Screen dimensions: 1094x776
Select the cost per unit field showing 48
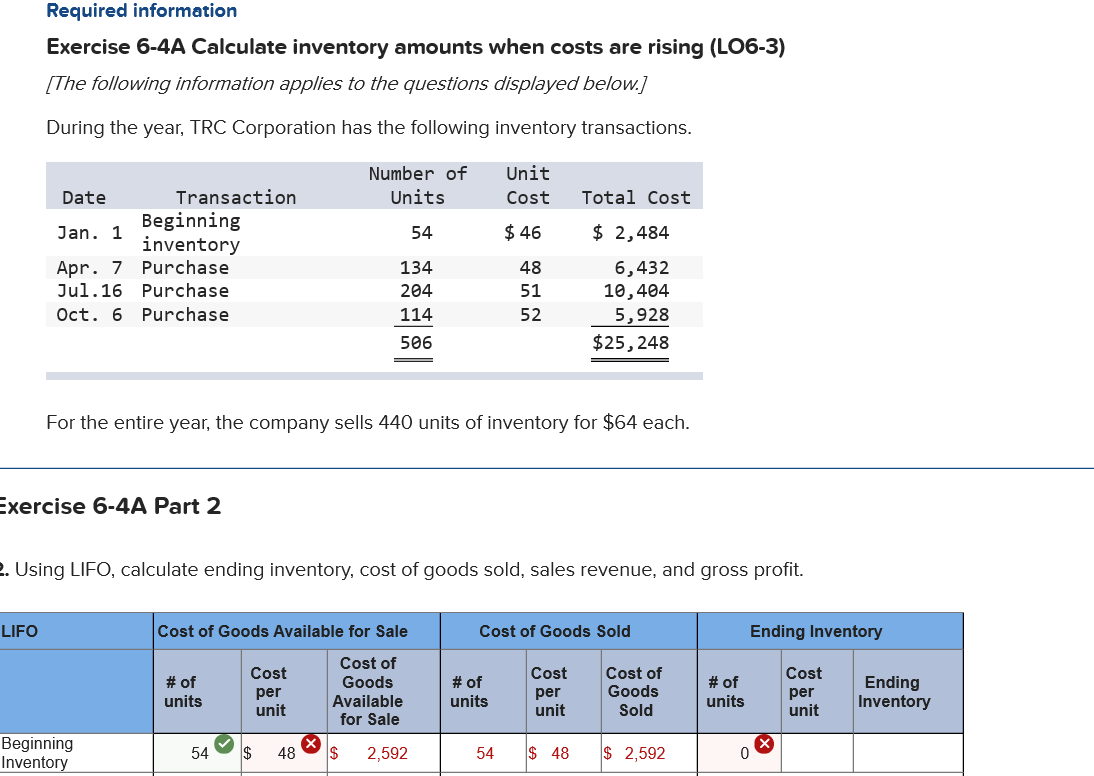click(x=285, y=753)
